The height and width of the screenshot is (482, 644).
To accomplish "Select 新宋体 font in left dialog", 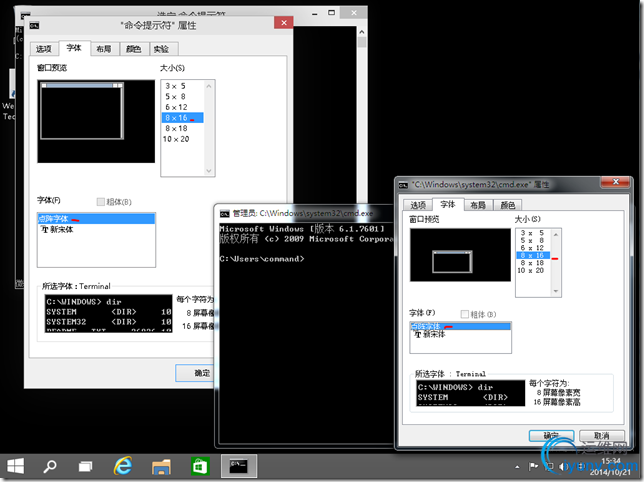I will [97, 230].
